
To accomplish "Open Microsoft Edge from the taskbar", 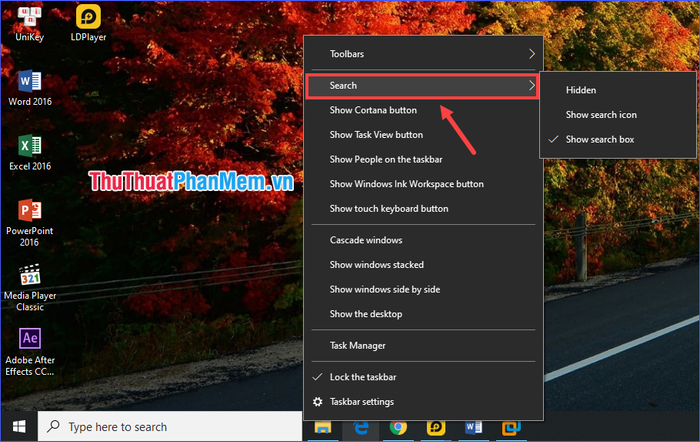I will (361, 428).
